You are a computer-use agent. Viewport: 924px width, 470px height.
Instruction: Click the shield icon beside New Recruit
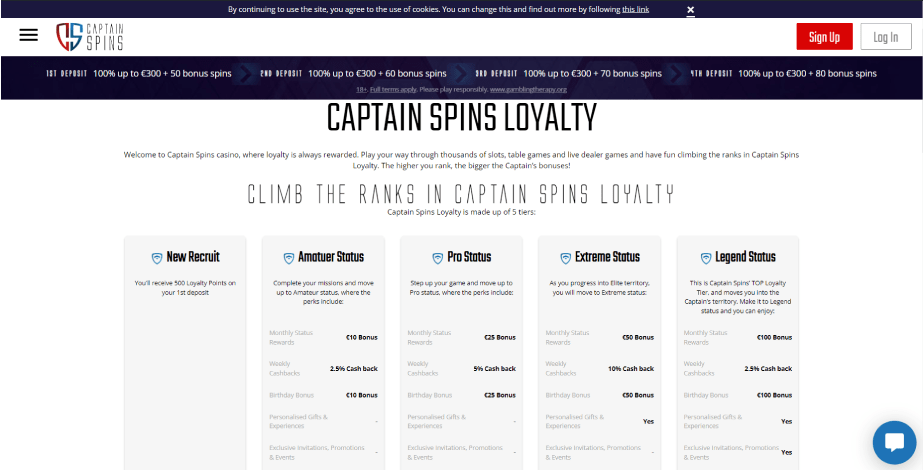click(x=157, y=258)
